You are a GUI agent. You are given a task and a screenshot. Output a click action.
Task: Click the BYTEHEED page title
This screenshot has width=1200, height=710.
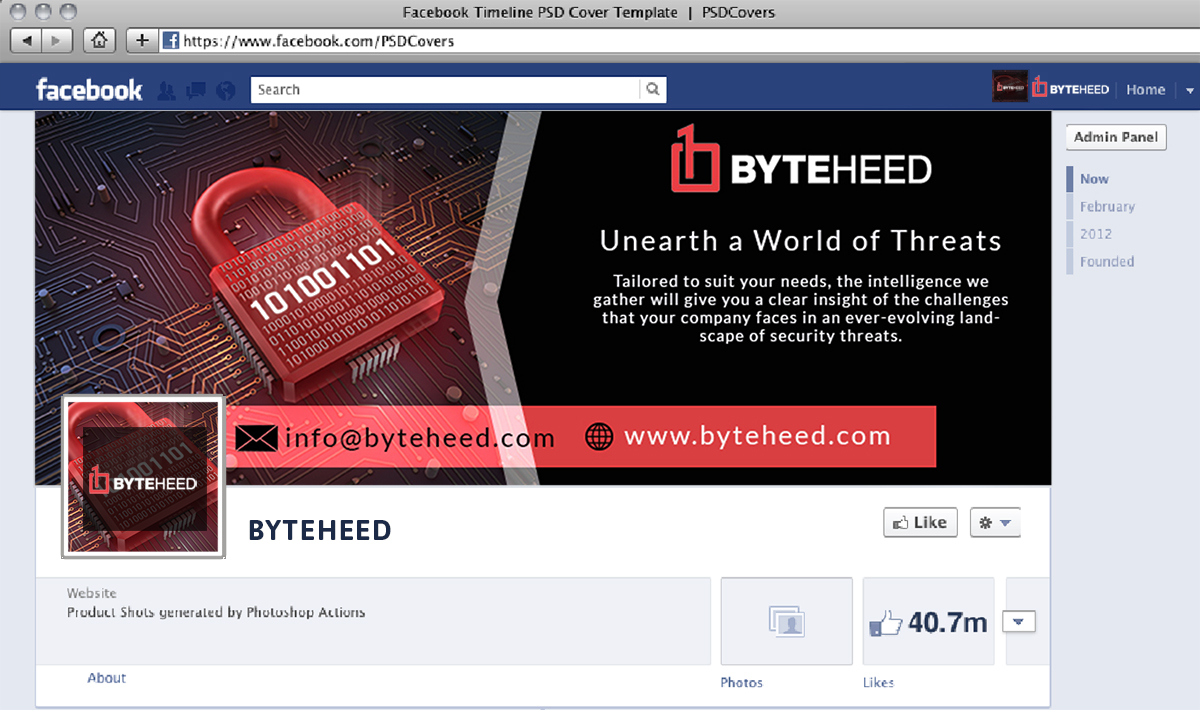click(320, 530)
